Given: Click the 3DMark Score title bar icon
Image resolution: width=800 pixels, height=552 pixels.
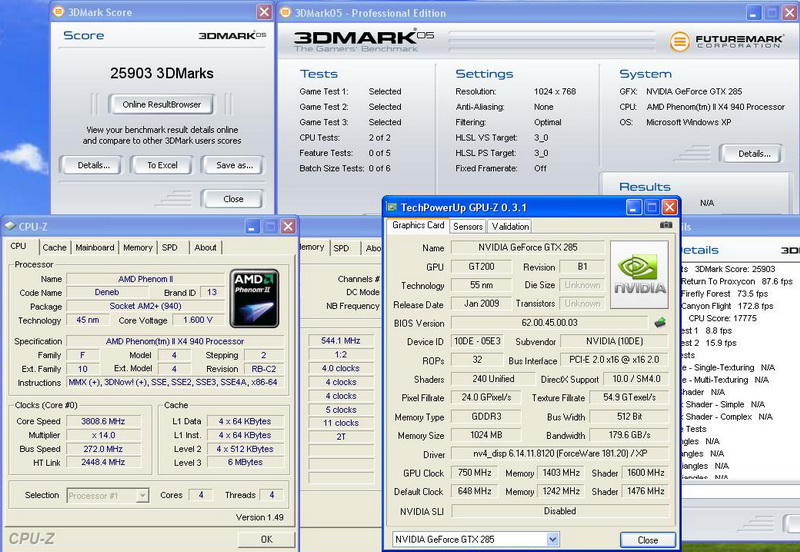Looking at the screenshot, I should 59,11.
